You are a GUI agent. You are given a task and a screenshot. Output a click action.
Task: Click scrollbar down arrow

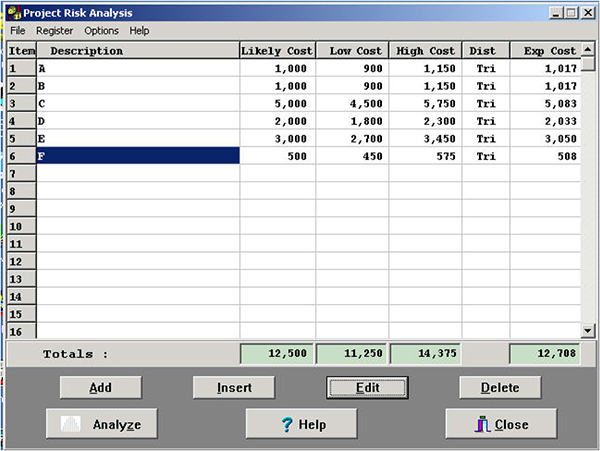tap(588, 330)
